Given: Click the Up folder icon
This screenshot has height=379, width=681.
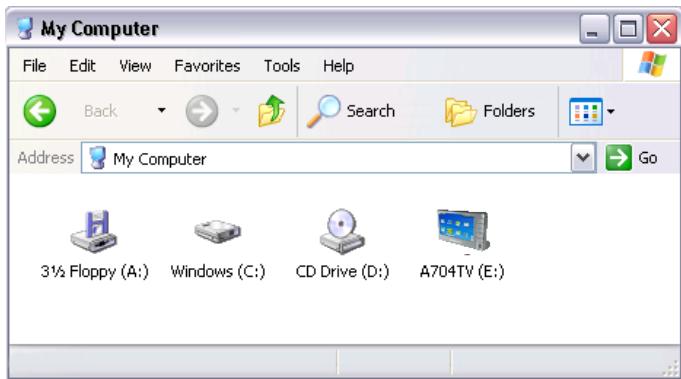Looking at the screenshot, I should 271,111.
